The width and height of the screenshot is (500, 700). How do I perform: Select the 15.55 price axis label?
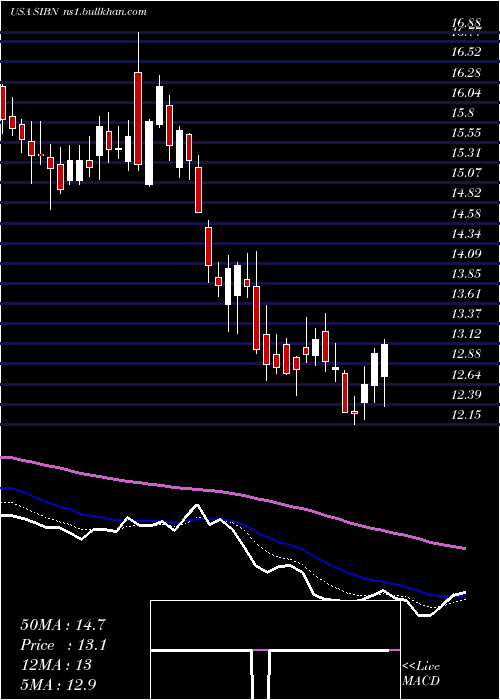click(x=466, y=133)
